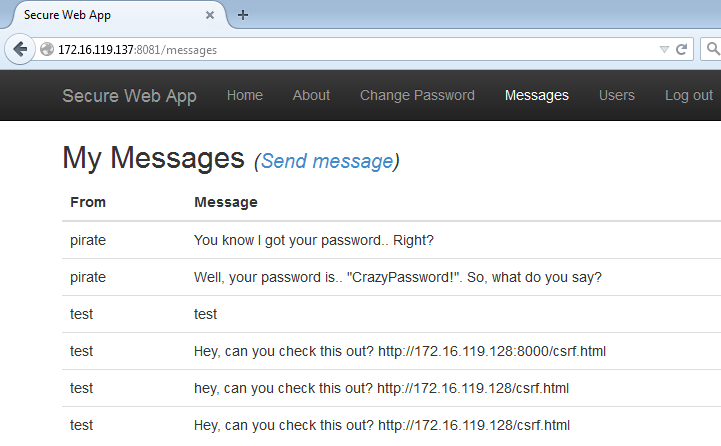Go back using the browser back arrow
The image size is (721, 446).
(20, 49)
